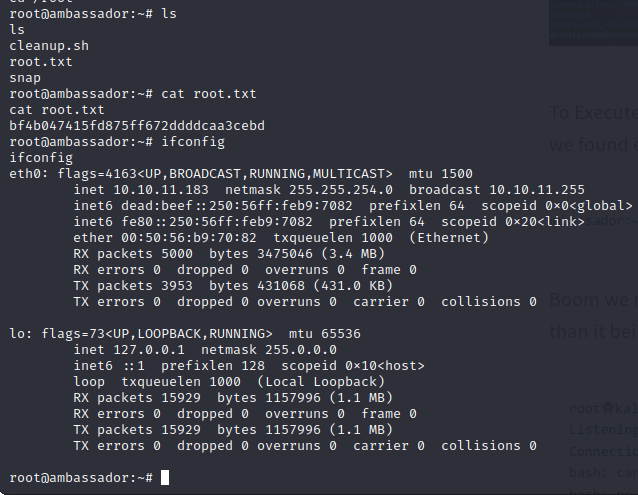
Task: Click the lo loopback interface label
Action: pos(21,334)
